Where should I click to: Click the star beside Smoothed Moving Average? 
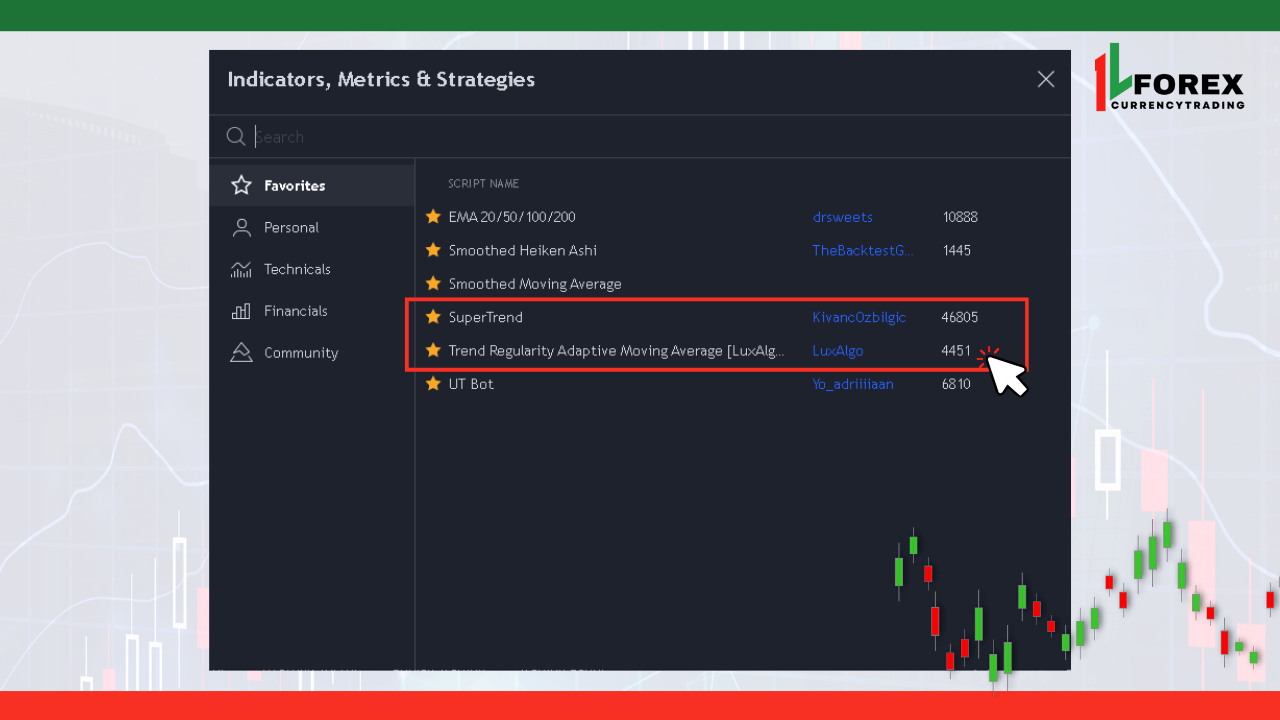(433, 284)
